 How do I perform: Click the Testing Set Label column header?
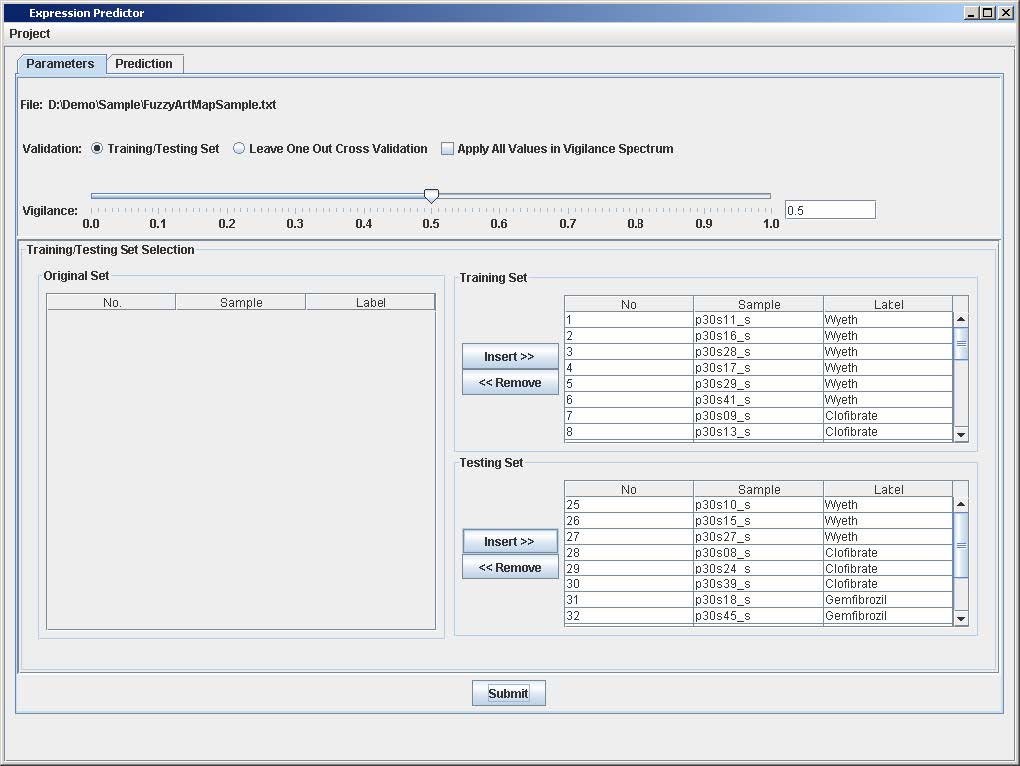point(888,490)
